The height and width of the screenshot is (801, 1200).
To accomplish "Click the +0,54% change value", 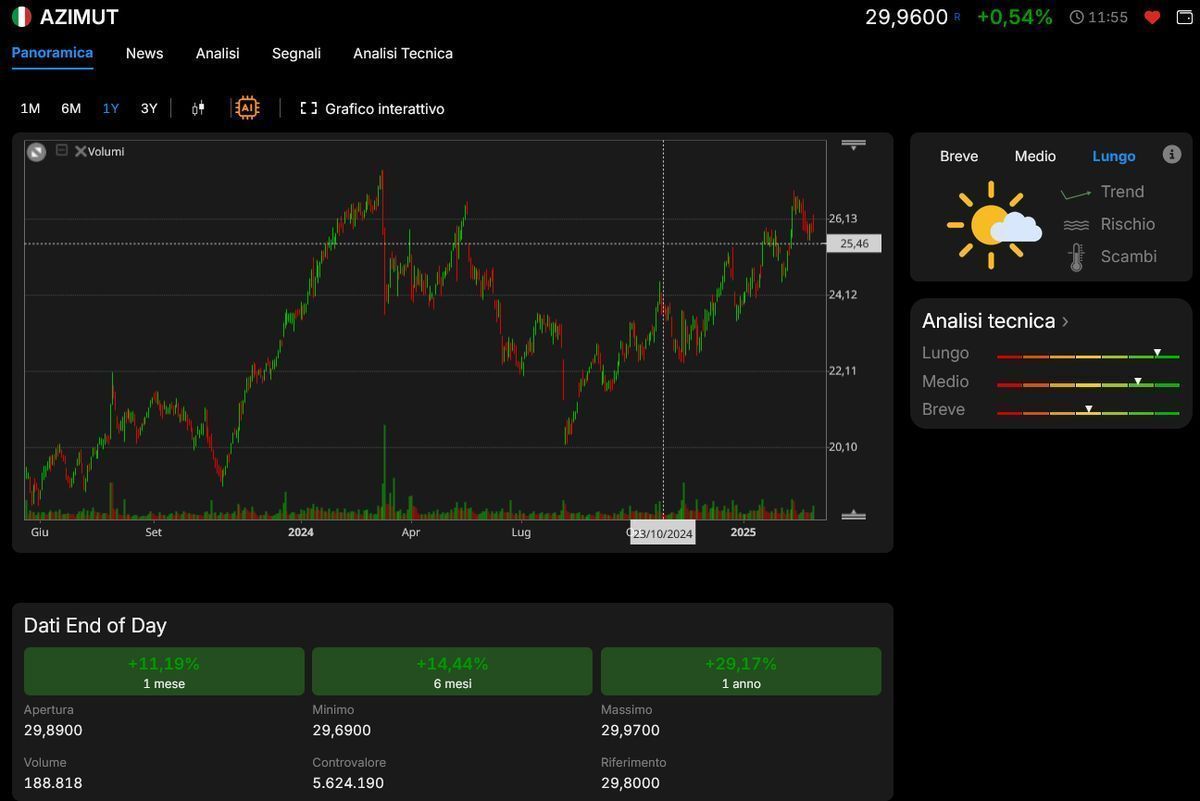I will tap(1014, 17).
